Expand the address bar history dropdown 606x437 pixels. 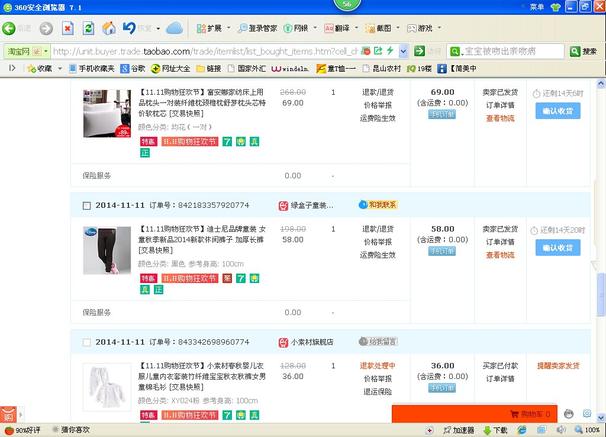pyautogui.click(x=403, y=51)
